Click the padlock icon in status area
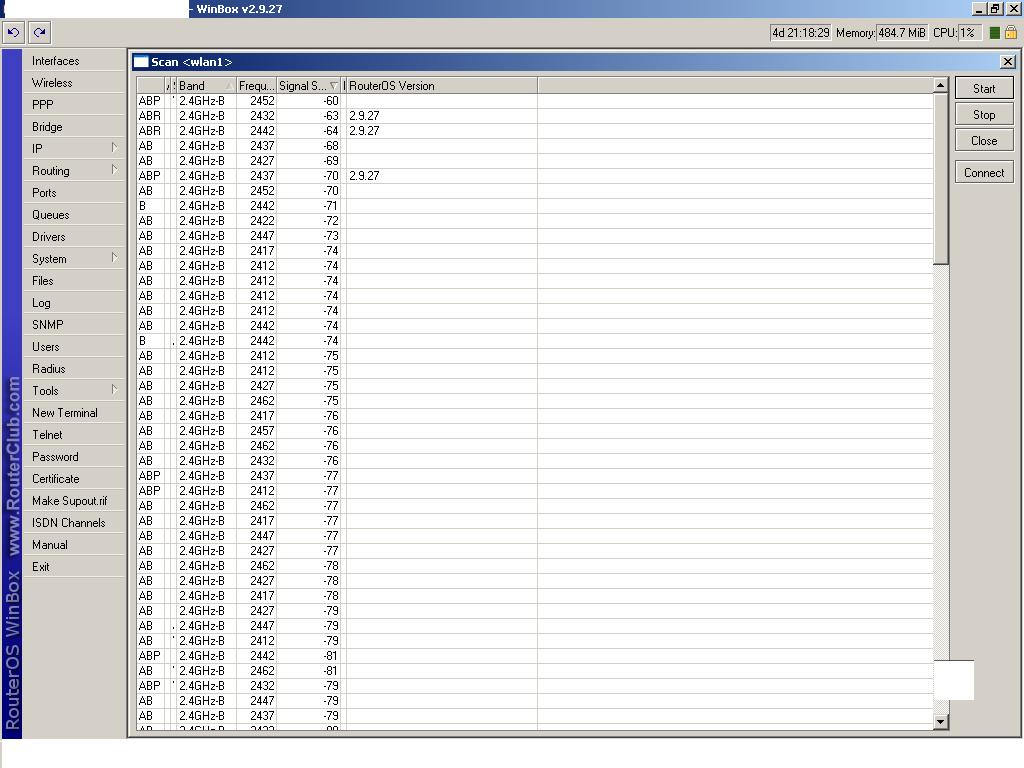 1010,32
